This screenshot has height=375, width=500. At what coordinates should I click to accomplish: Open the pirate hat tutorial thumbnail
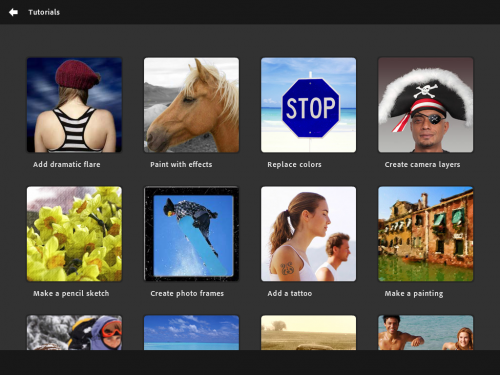tap(426, 105)
